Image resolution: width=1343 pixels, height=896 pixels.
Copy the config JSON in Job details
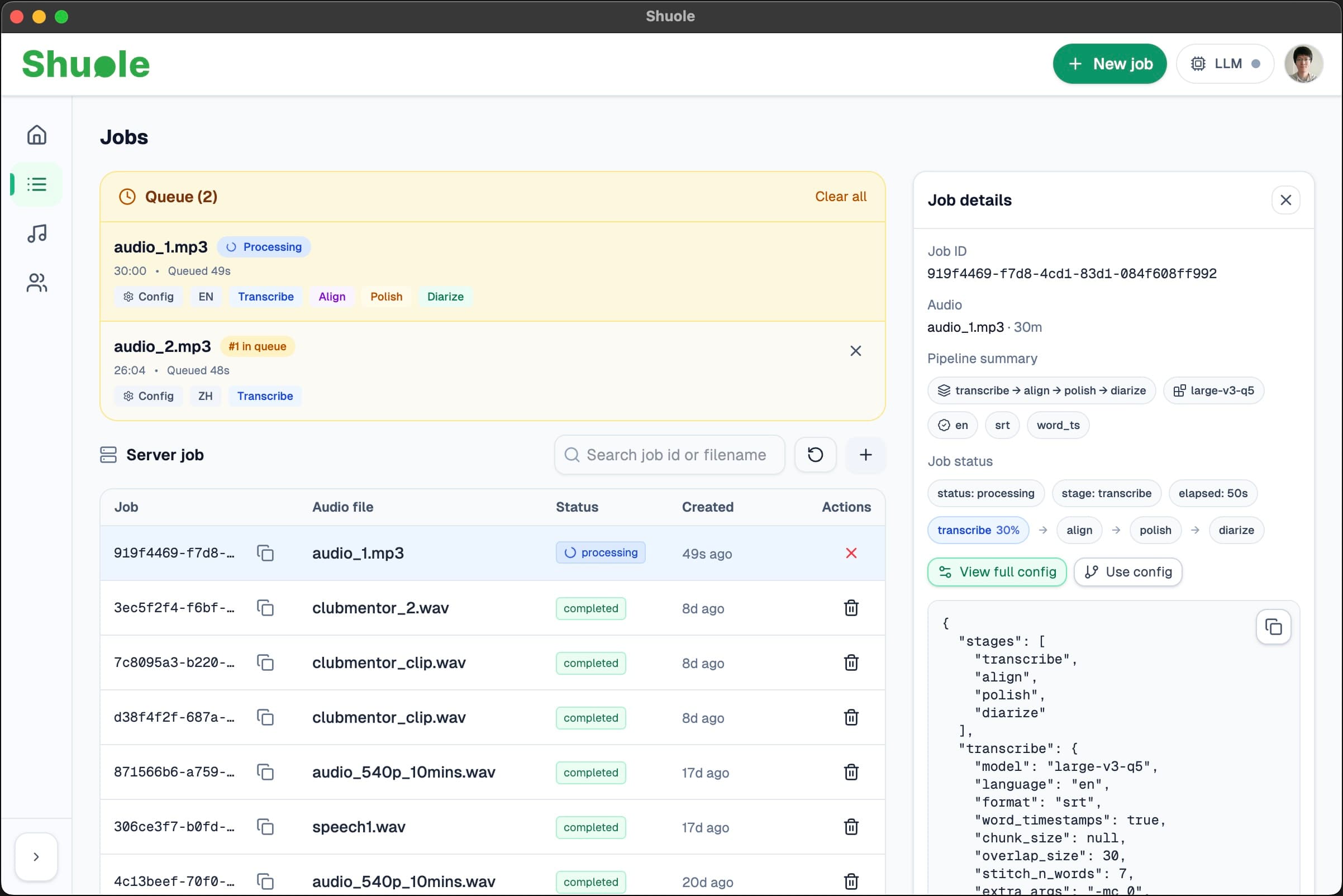(1274, 626)
